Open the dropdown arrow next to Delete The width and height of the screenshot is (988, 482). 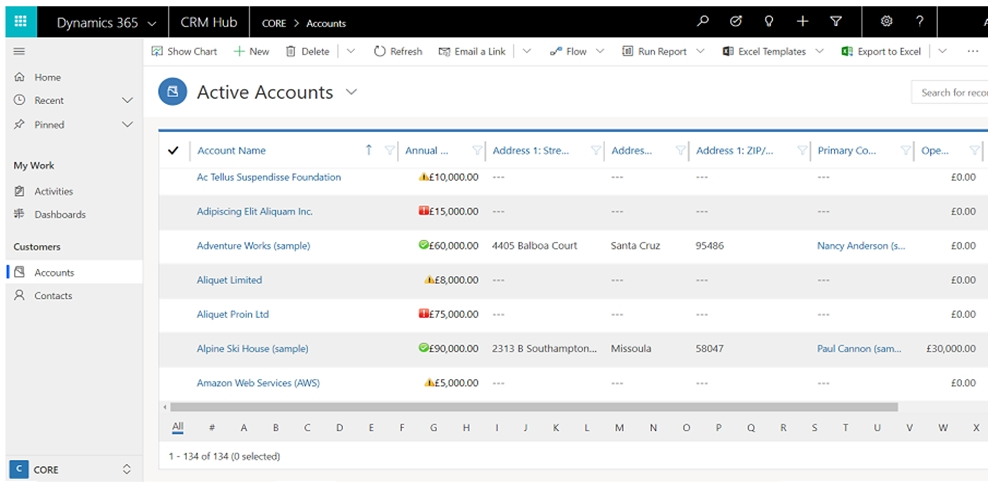point(351,52)
